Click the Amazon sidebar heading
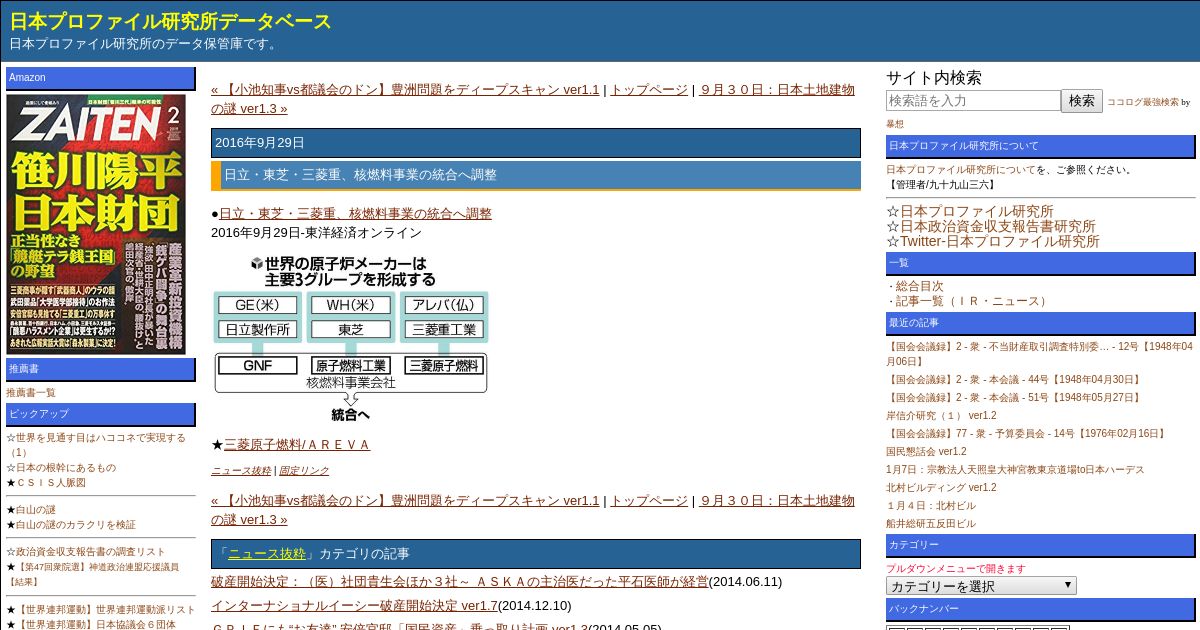This screenshot has width=1200, height=630. (x=100, y=78)
